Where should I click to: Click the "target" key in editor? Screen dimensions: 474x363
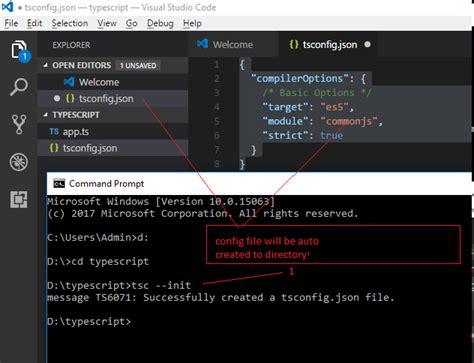[285, 107]
